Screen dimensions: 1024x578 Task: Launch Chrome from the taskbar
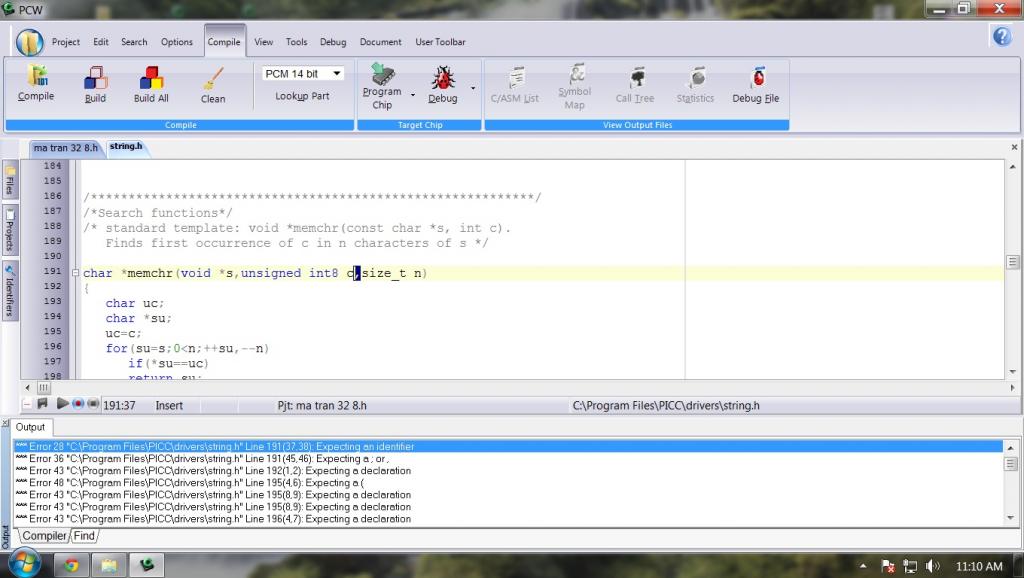point(71,565)
